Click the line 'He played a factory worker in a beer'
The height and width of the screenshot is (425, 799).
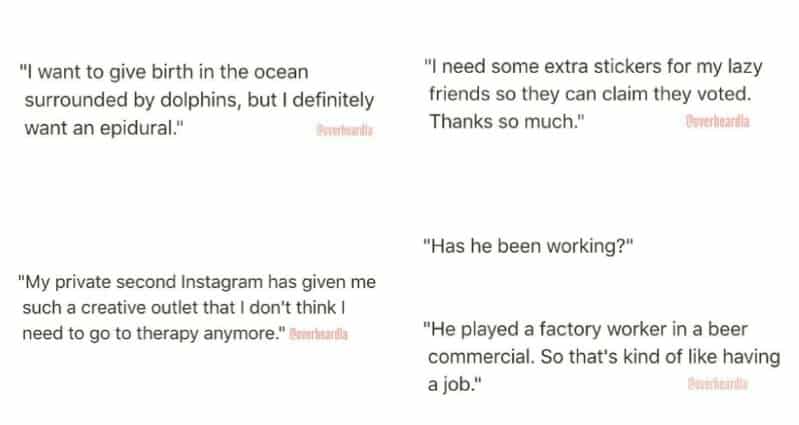point(586,329)
